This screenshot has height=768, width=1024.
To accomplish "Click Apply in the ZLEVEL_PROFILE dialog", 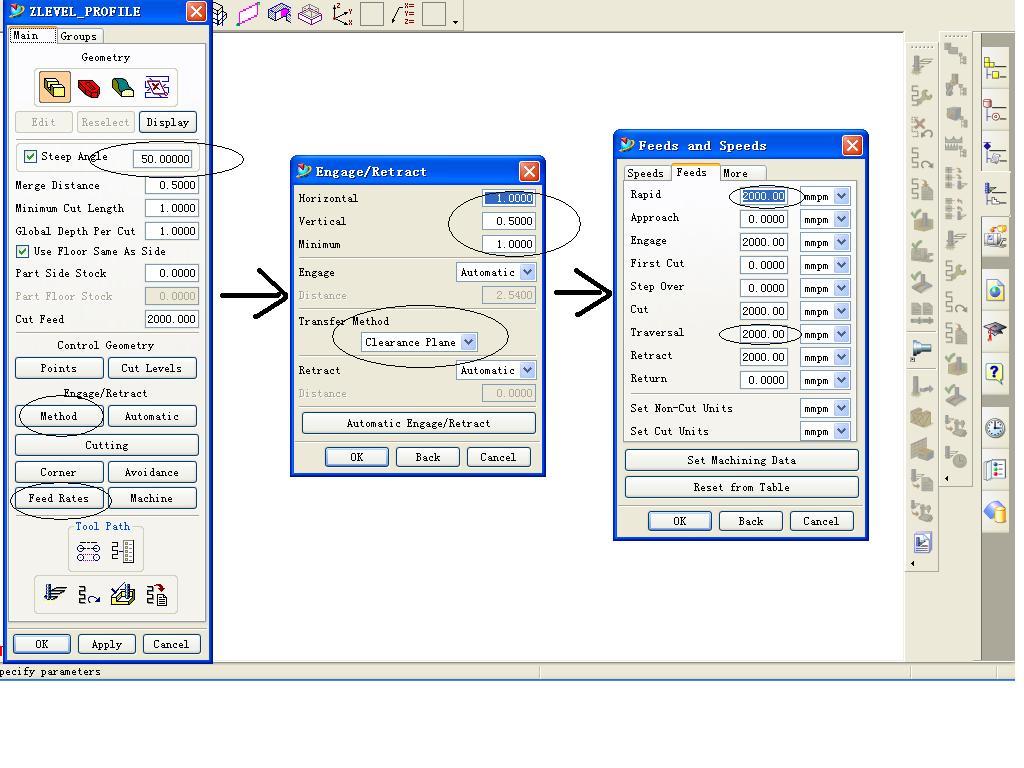I will 106,644.
